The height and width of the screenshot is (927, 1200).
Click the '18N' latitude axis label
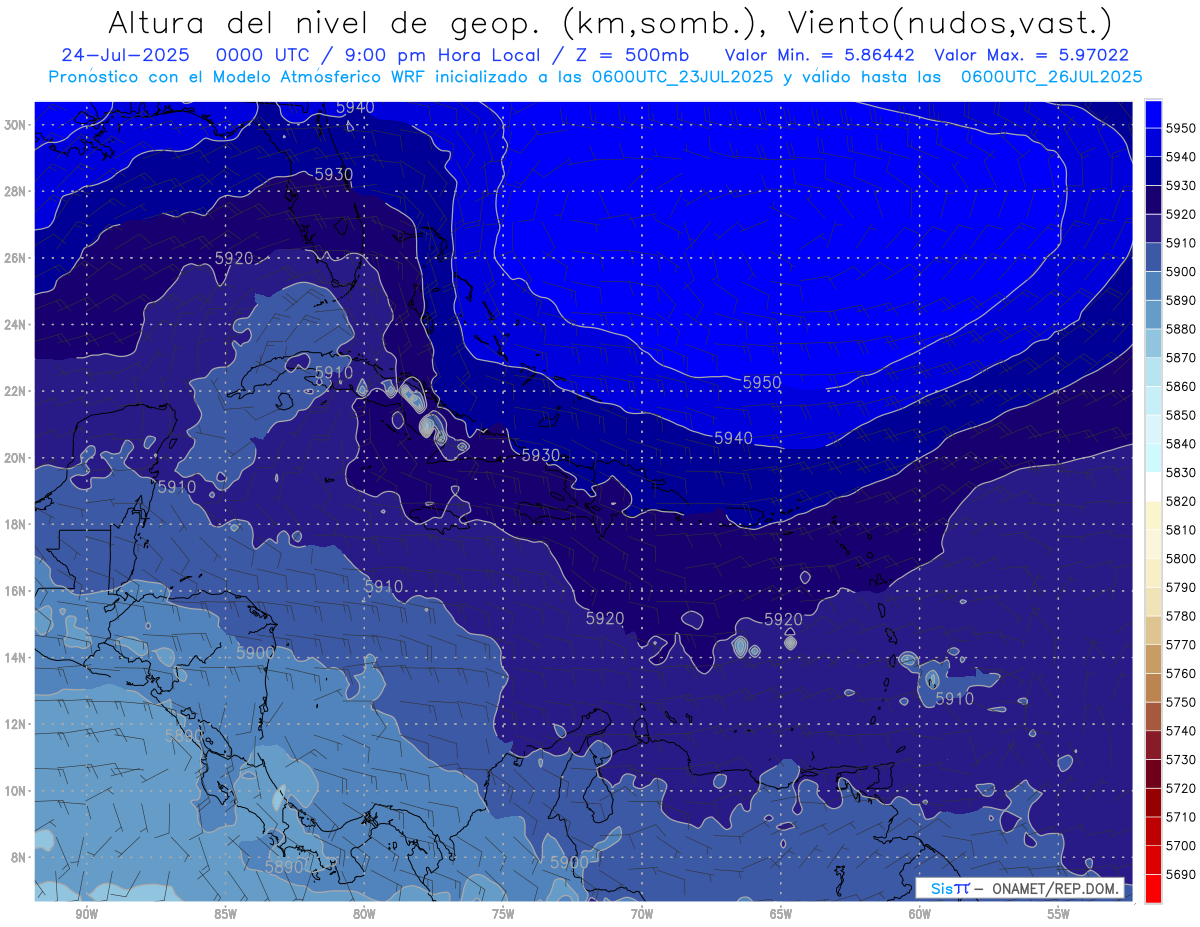pos(16,525)
